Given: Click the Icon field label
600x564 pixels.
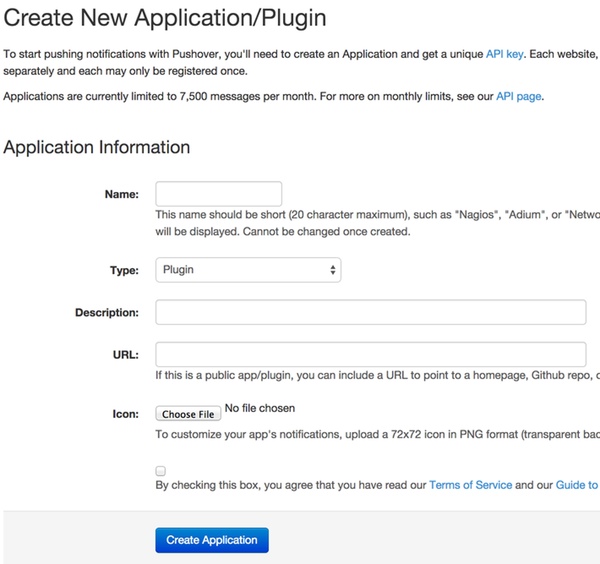Looking at the screenshot, I should point(125,413).
